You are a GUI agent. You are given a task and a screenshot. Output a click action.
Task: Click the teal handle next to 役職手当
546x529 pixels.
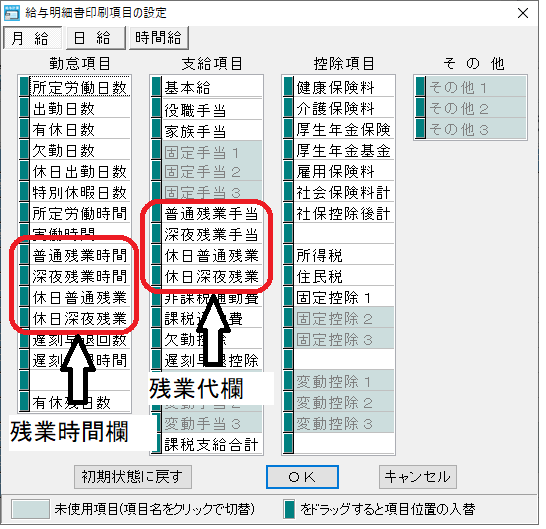pos(157,108)
